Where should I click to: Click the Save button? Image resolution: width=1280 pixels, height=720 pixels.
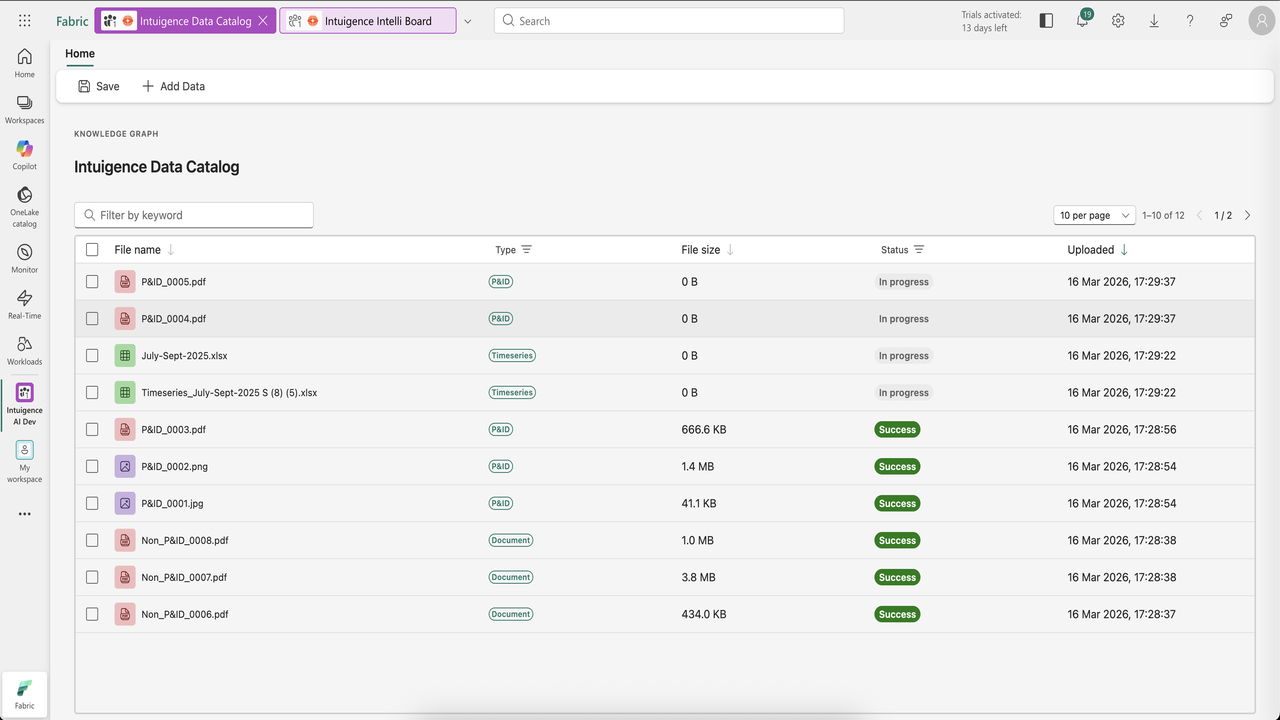[99, 86]
